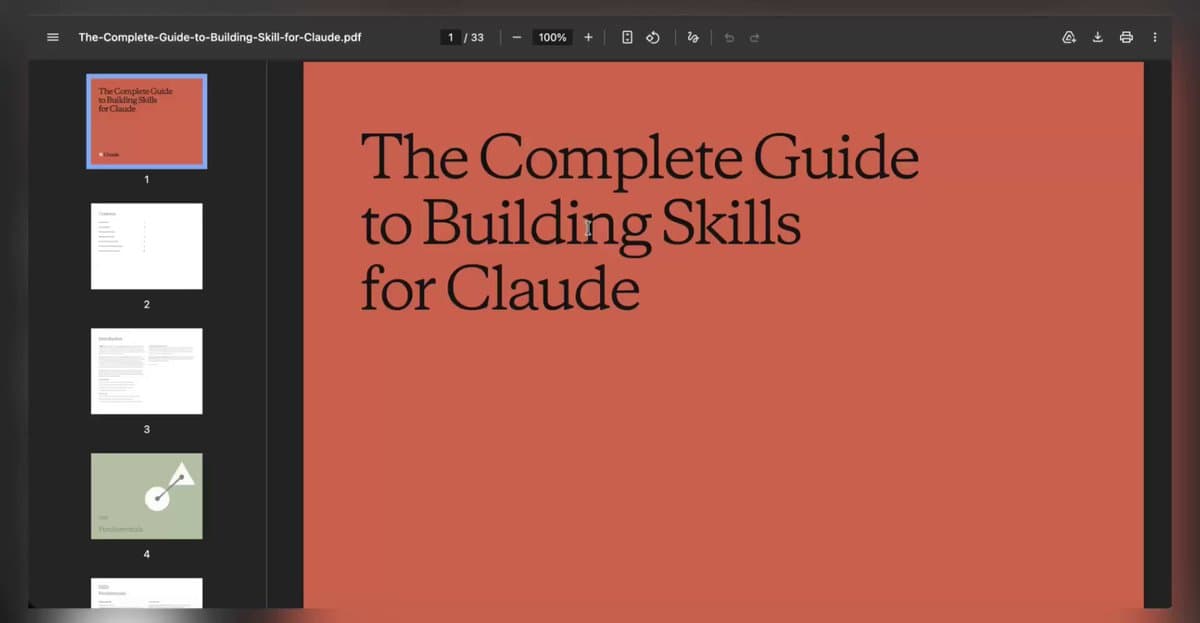Zoom in with the plus button
The width and height of the screenshot is (1200, 623).
[588, 37]
